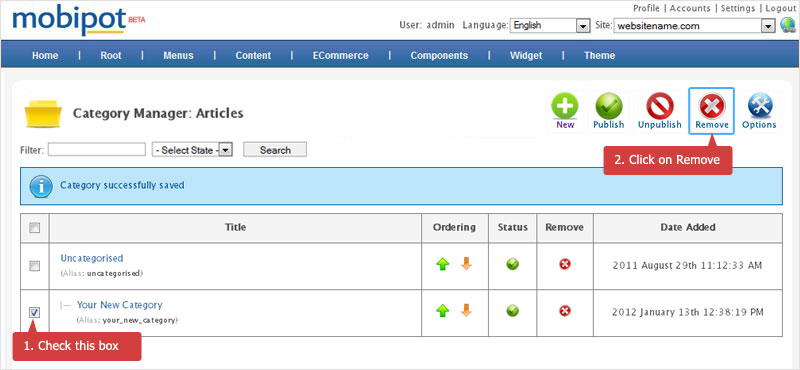Toggle the select-all checkbox in table header
Screen dimensions: 800x370
pos(34,228)
